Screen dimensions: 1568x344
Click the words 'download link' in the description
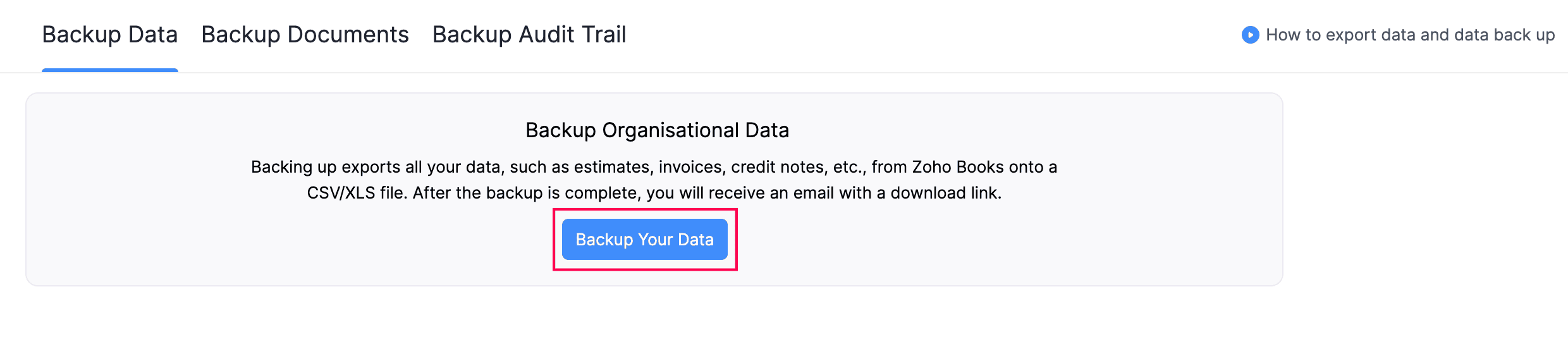(945, 193)
